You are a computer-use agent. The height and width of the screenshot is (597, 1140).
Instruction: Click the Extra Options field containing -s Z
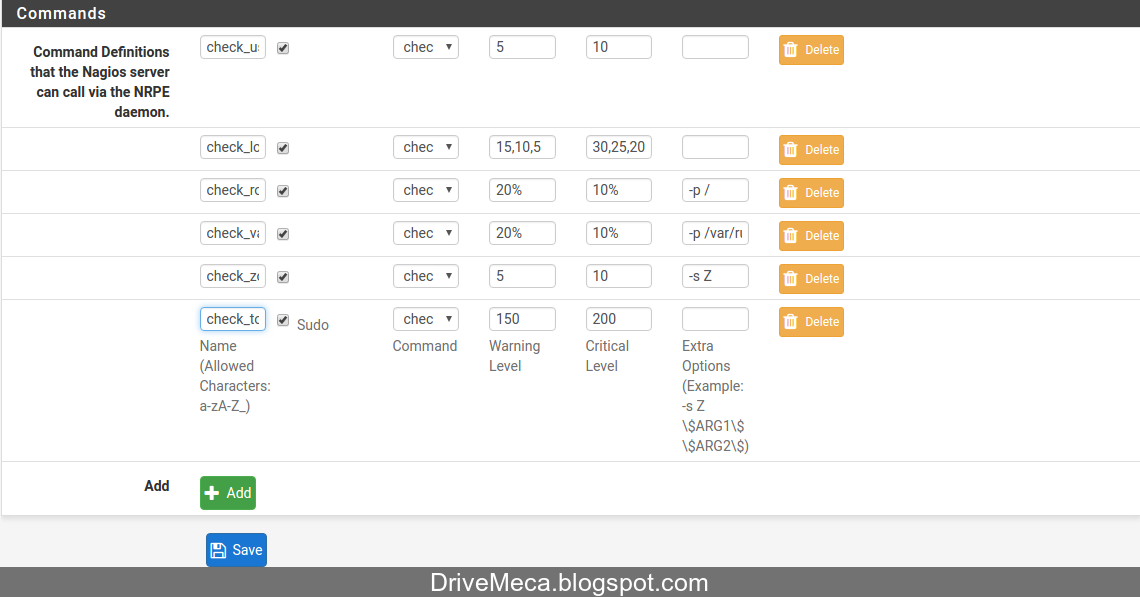(x=715, y=278)
